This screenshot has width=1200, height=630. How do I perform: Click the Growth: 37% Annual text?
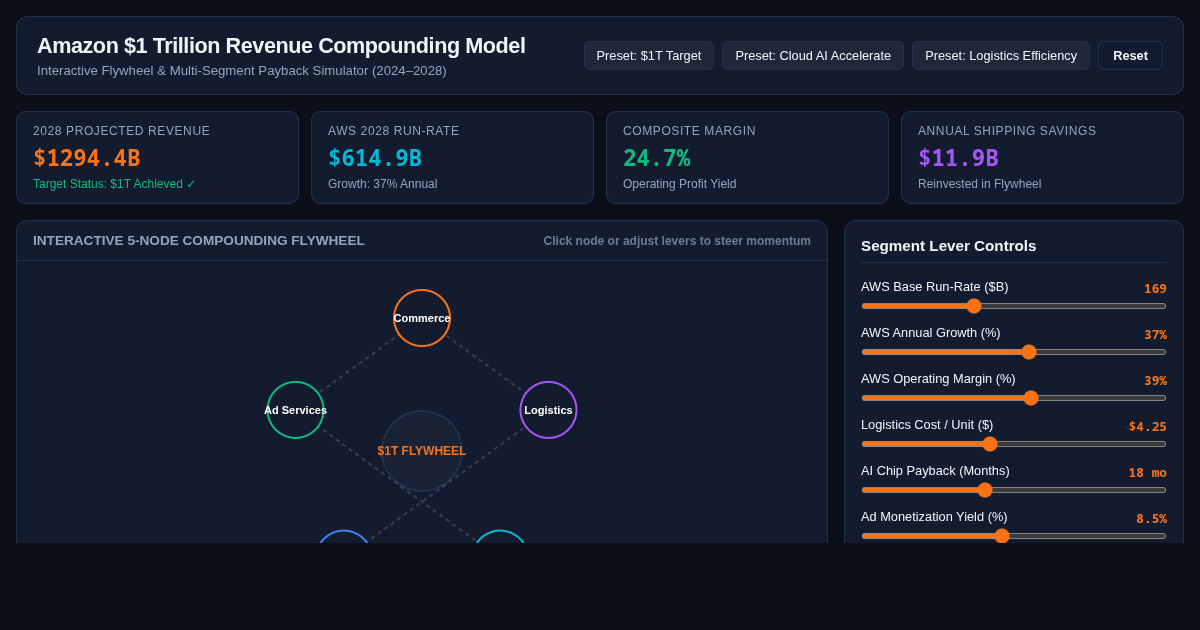382,184
